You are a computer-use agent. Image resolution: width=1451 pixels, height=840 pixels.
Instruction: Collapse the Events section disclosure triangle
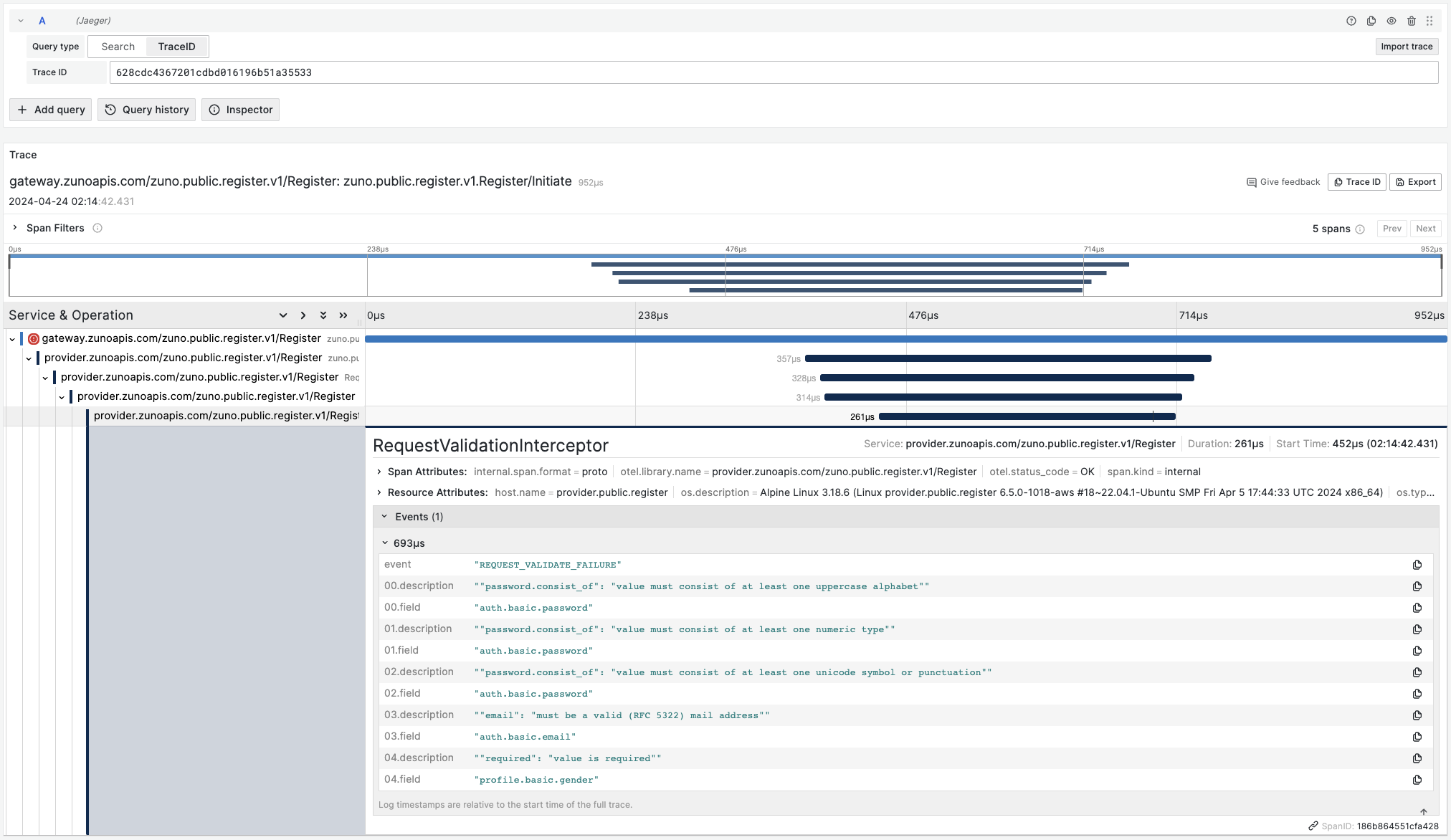tap(385, 516)
